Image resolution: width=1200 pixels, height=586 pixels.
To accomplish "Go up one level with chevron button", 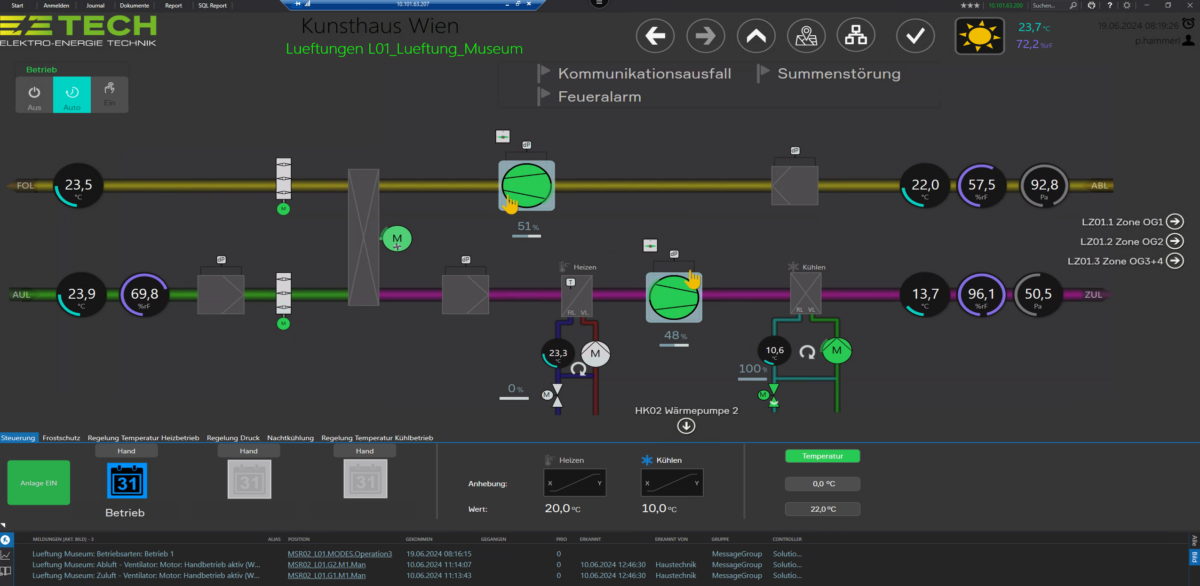I will 756,36.
